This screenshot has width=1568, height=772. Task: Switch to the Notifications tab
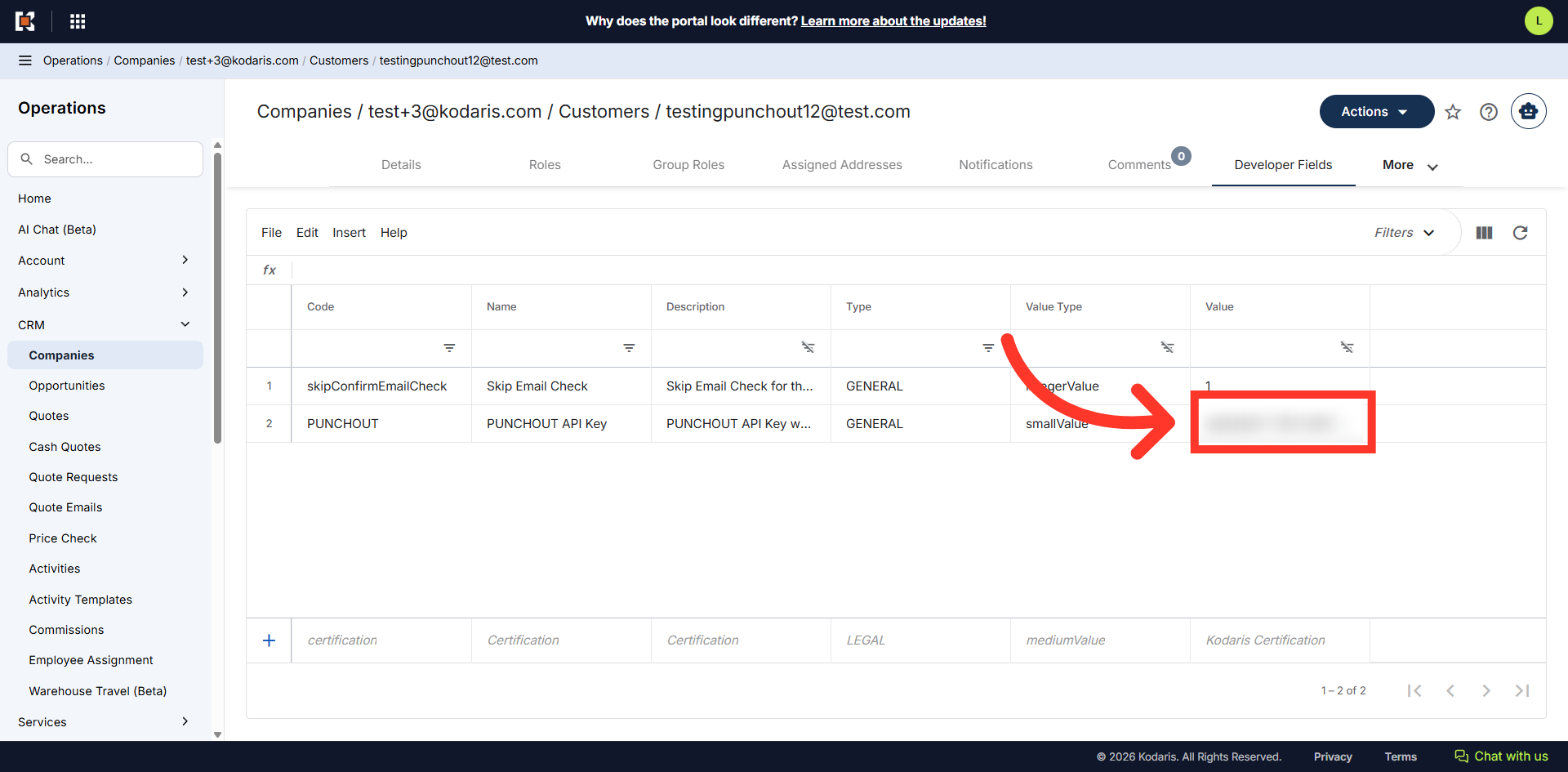[996, 165]
